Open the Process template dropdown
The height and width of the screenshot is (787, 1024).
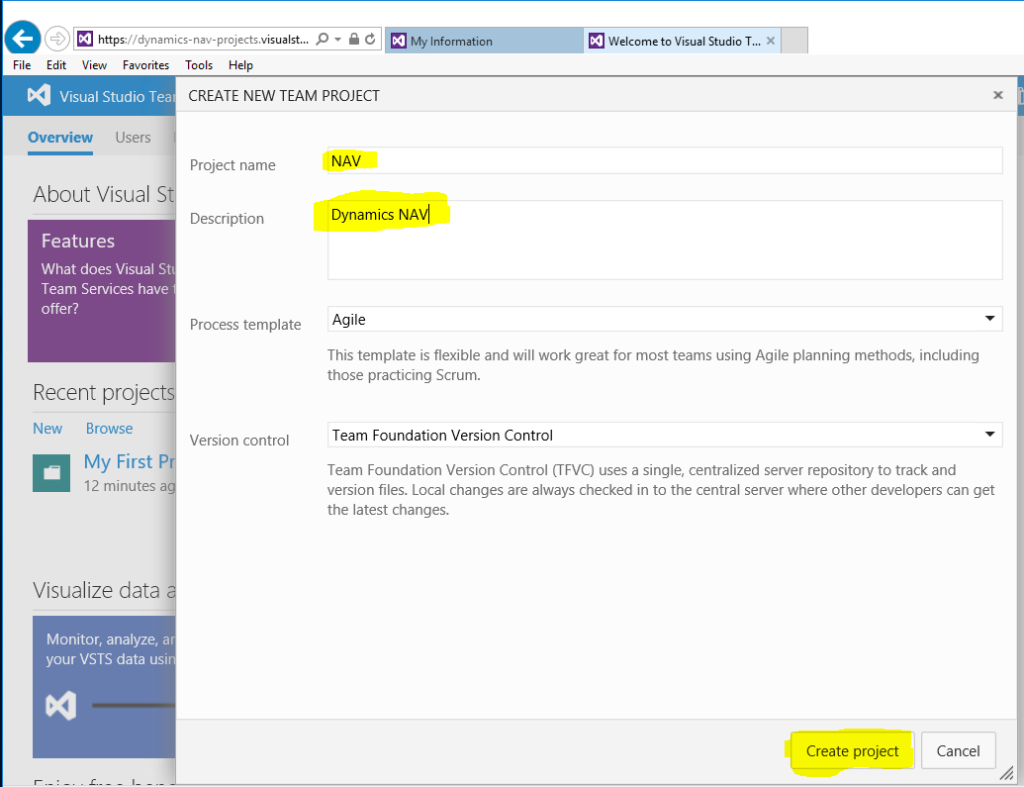click(990, 319)
